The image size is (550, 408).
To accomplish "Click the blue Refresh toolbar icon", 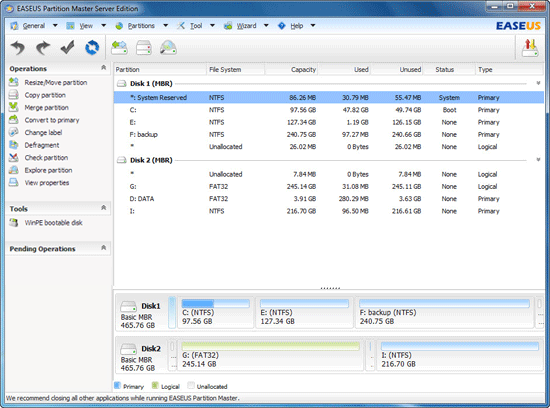I will pyautogui.click(x=92, y=47).
